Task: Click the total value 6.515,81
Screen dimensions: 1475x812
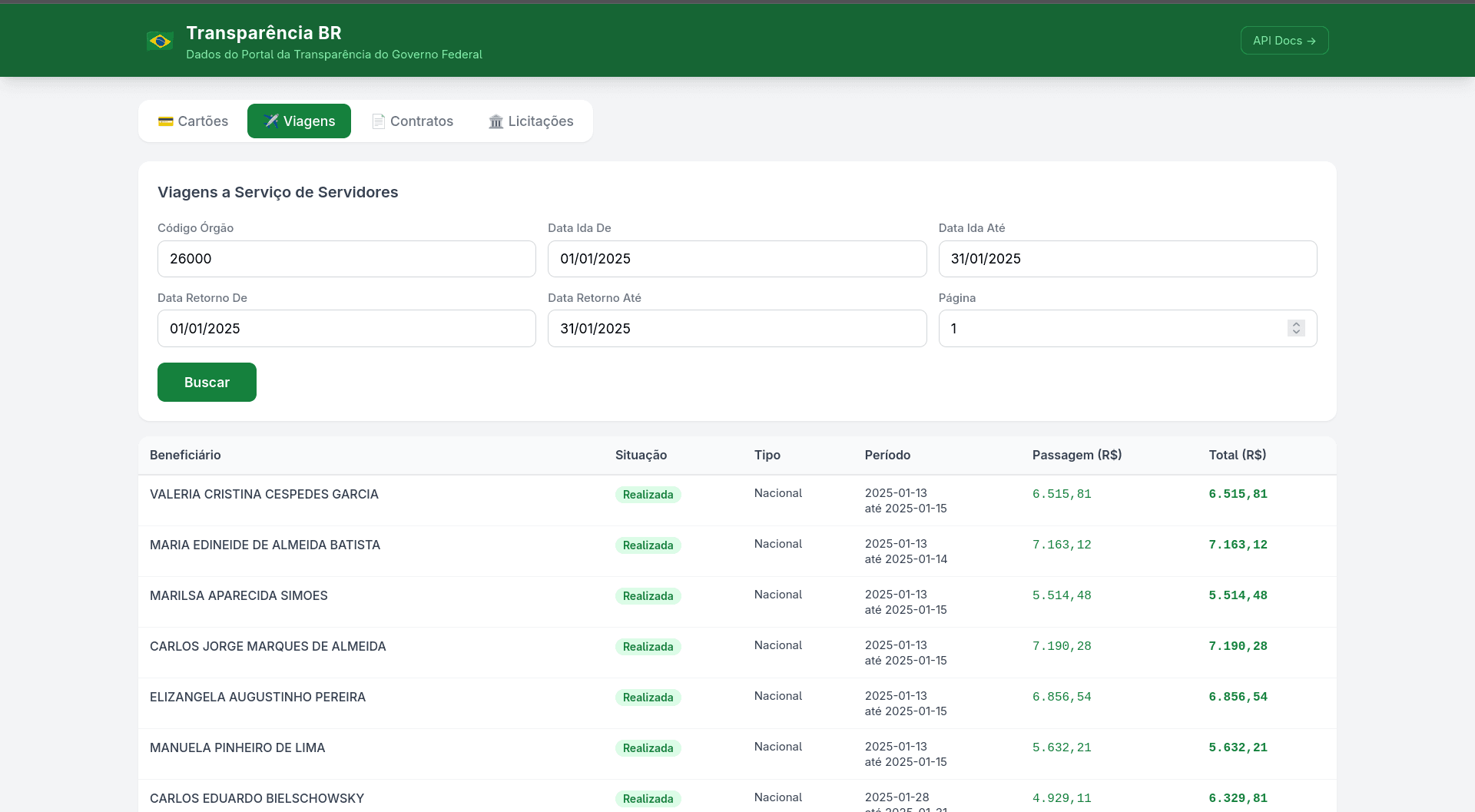Action: 1238,494
